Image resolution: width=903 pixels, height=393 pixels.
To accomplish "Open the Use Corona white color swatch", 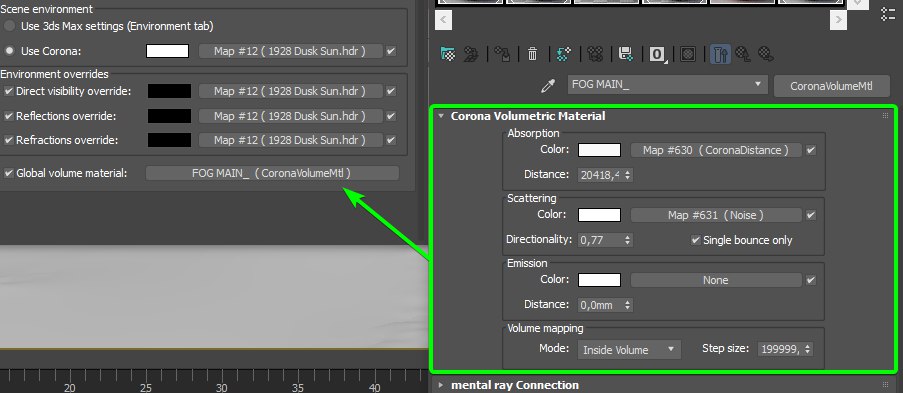I will (168, 51).
